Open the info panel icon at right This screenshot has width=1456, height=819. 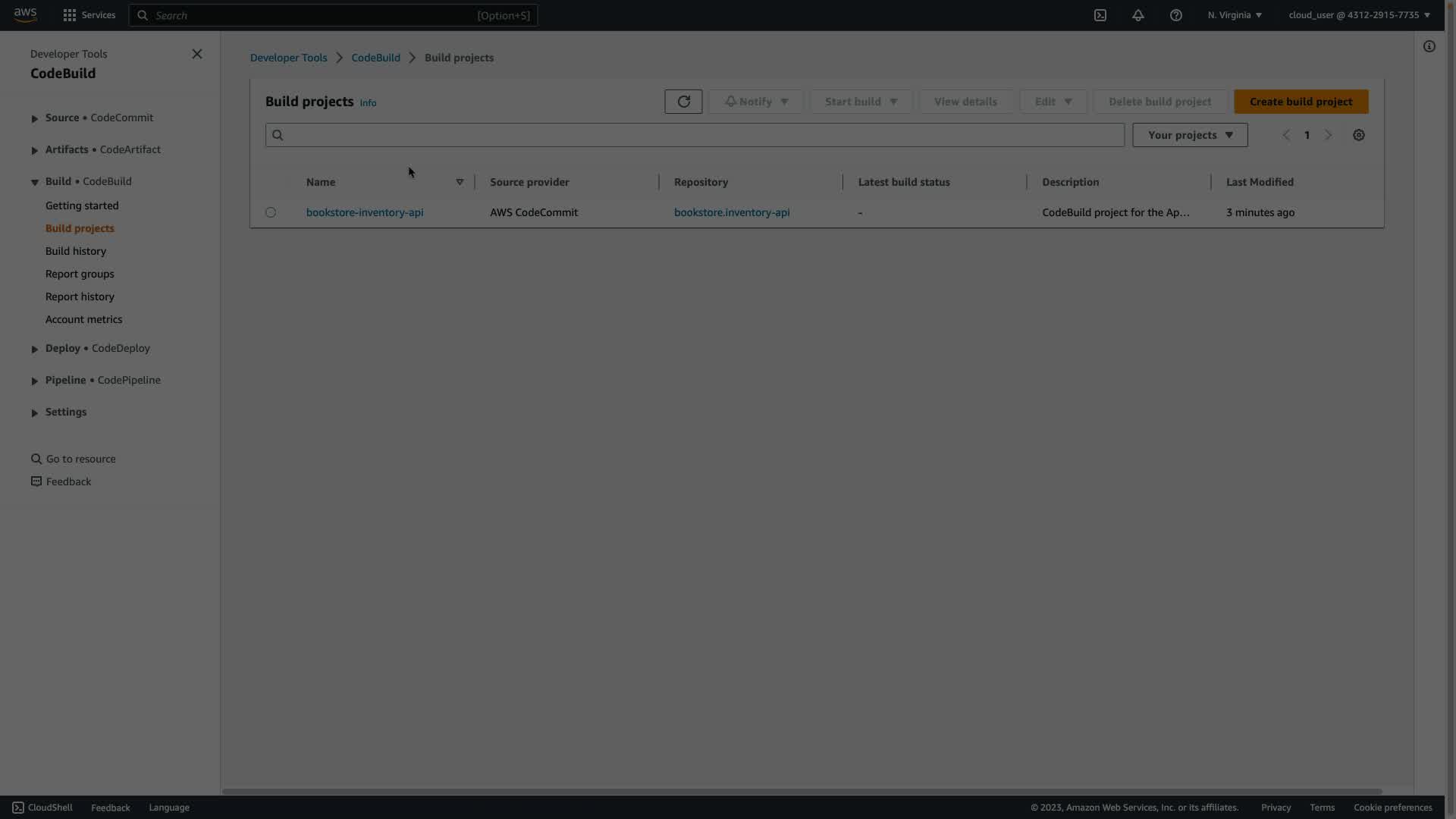(x=1429, y=46)
